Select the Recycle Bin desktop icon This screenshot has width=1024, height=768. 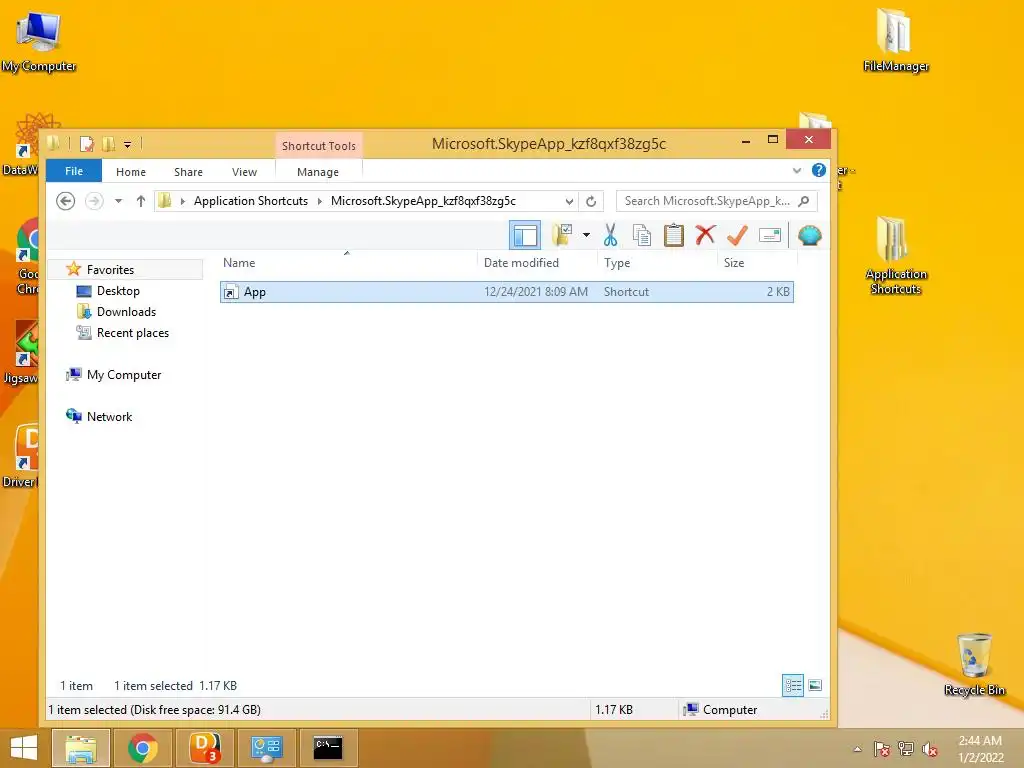click(x=974, y=664)
